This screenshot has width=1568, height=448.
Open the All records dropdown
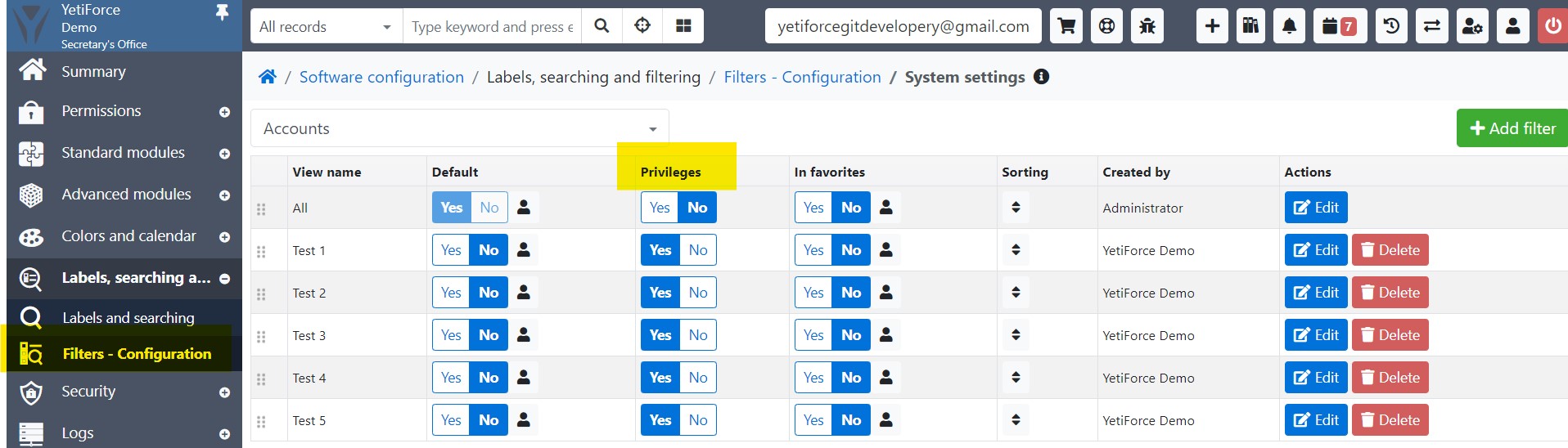[326, 26]
